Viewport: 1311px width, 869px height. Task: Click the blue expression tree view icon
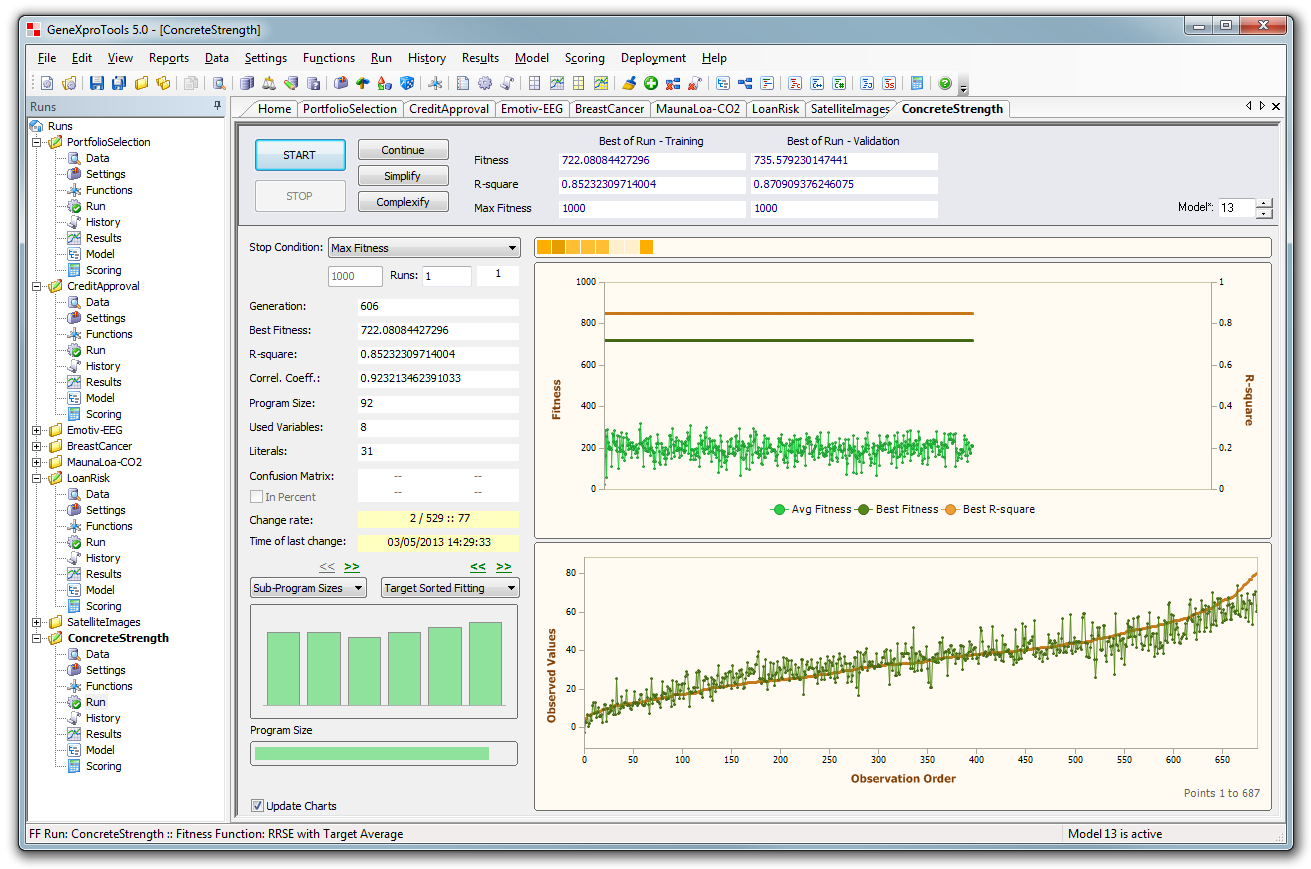click(745, 84)
